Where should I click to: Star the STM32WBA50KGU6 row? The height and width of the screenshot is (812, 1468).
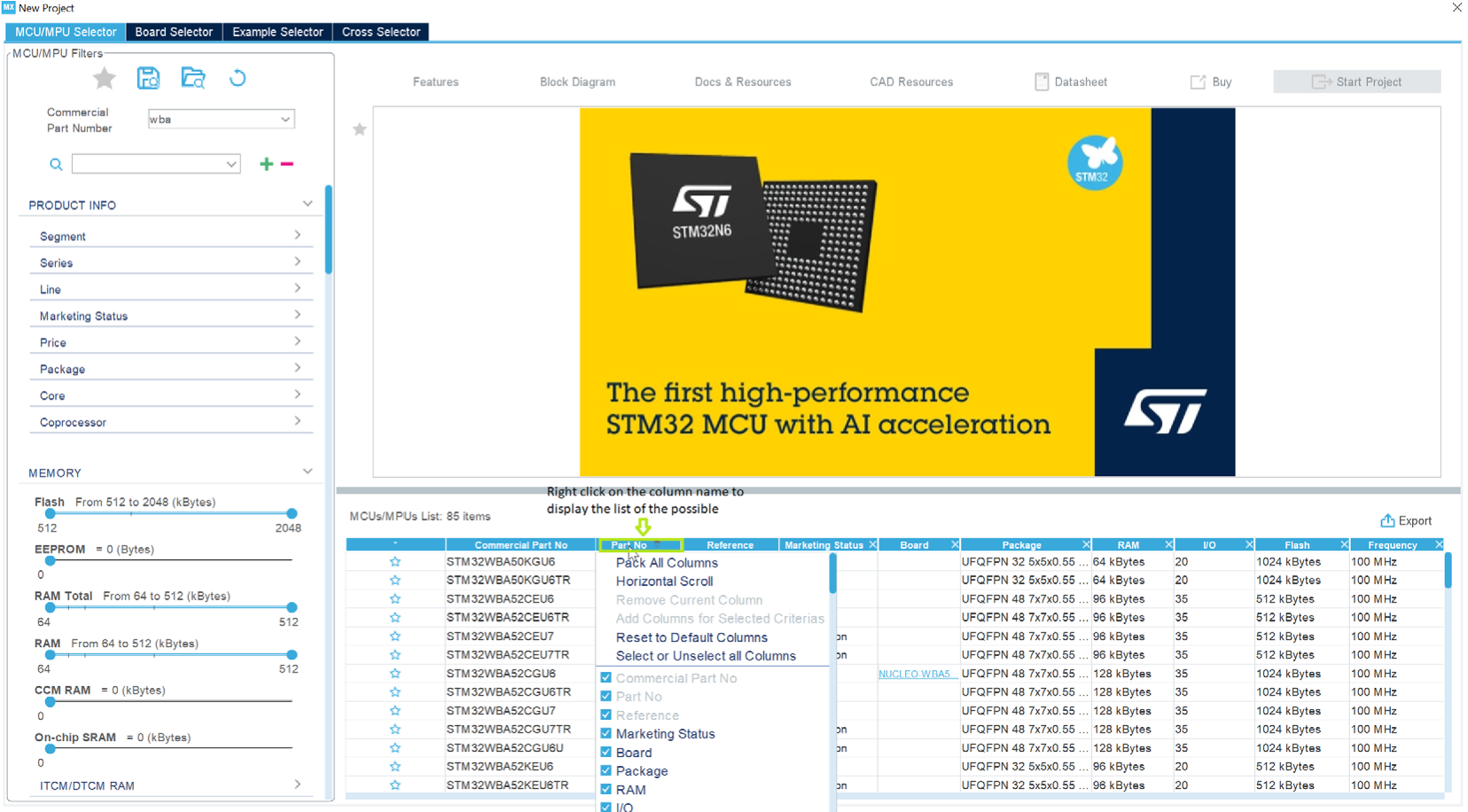coord(395,562)
